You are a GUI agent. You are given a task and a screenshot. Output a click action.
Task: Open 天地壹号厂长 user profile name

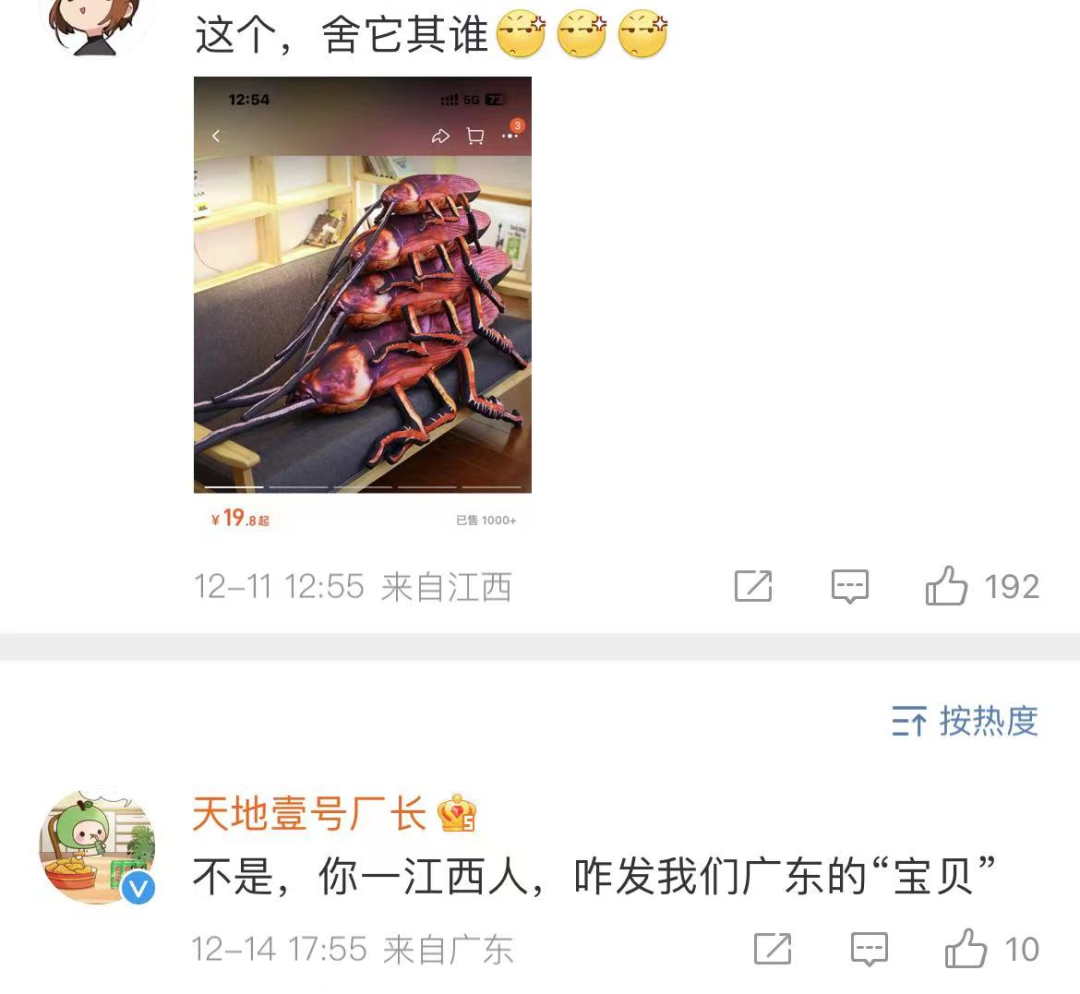(x=309, y=814)
